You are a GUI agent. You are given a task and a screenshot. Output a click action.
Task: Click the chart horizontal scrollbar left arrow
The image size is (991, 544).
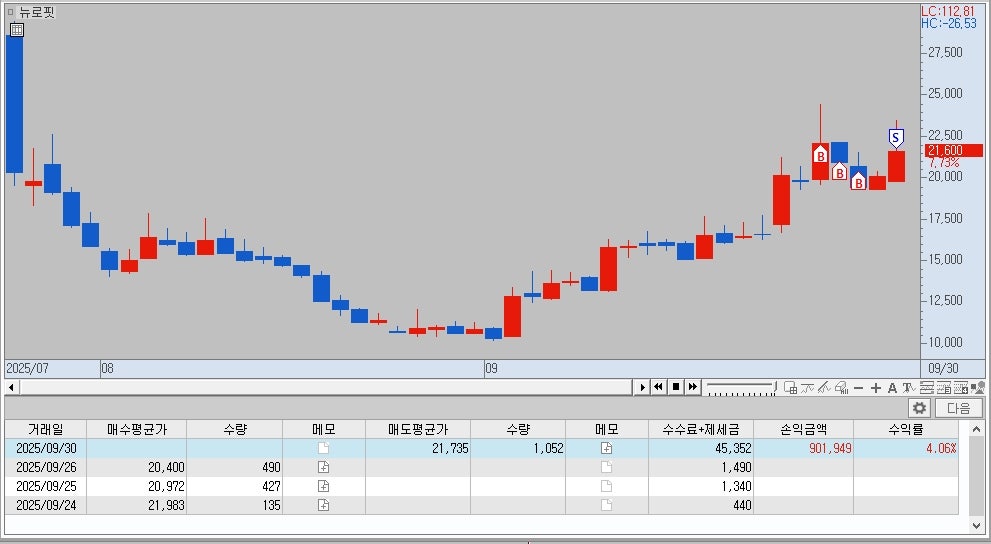pos(11,387)
